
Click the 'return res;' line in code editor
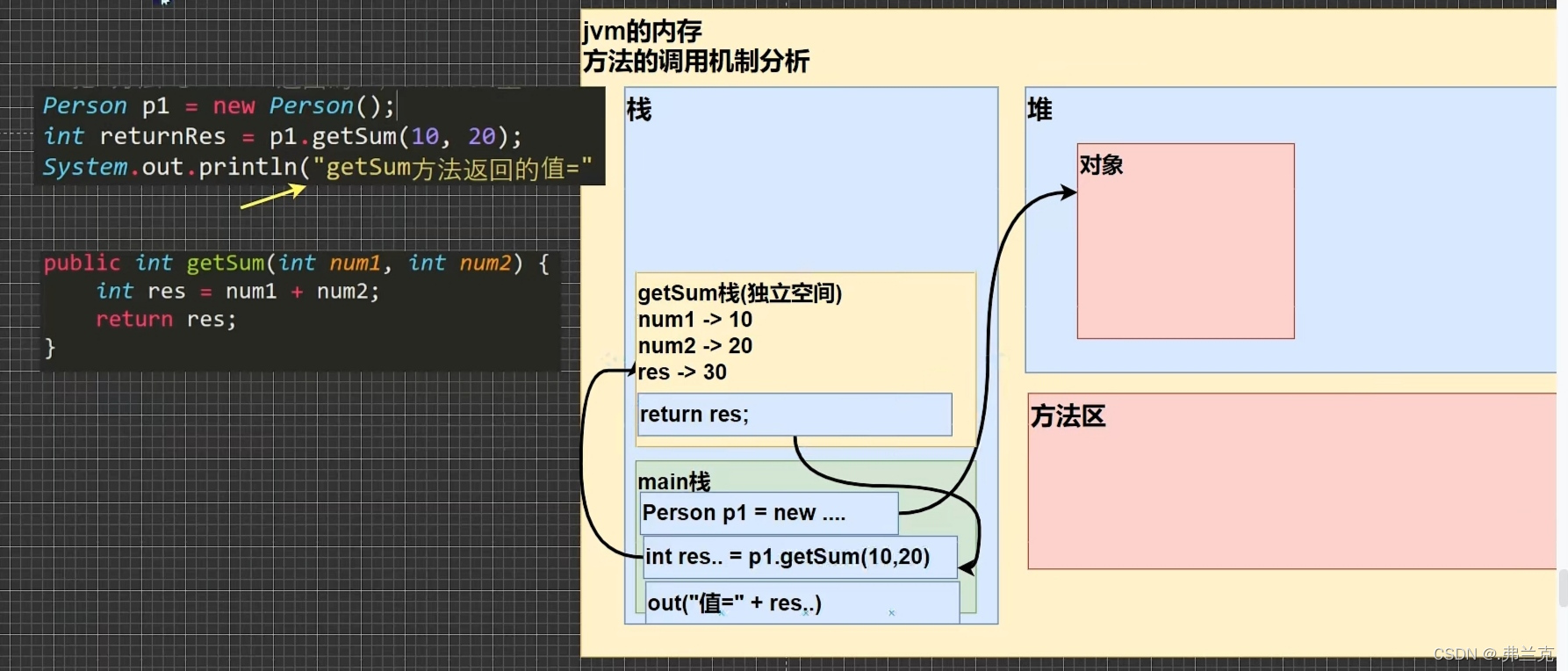click(166, 320)
